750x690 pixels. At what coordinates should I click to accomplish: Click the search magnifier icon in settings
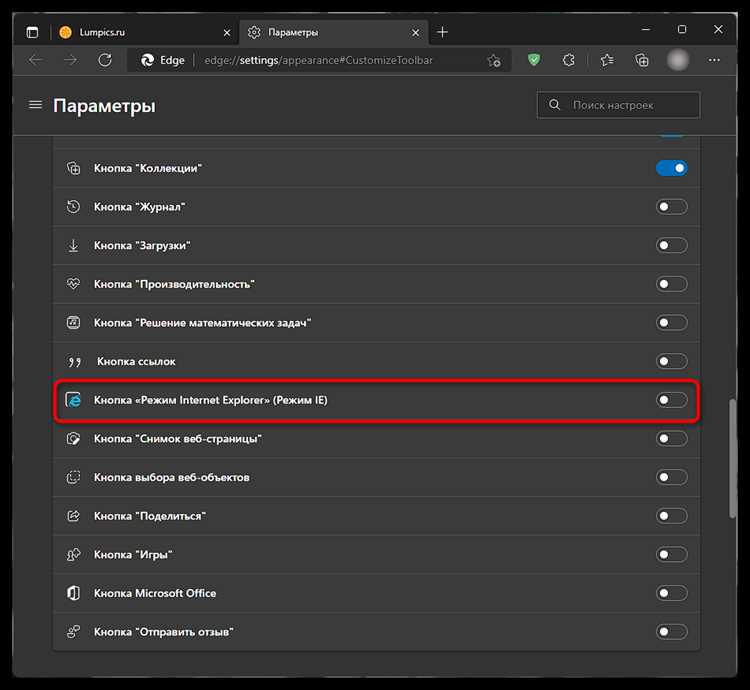point(554,104)
